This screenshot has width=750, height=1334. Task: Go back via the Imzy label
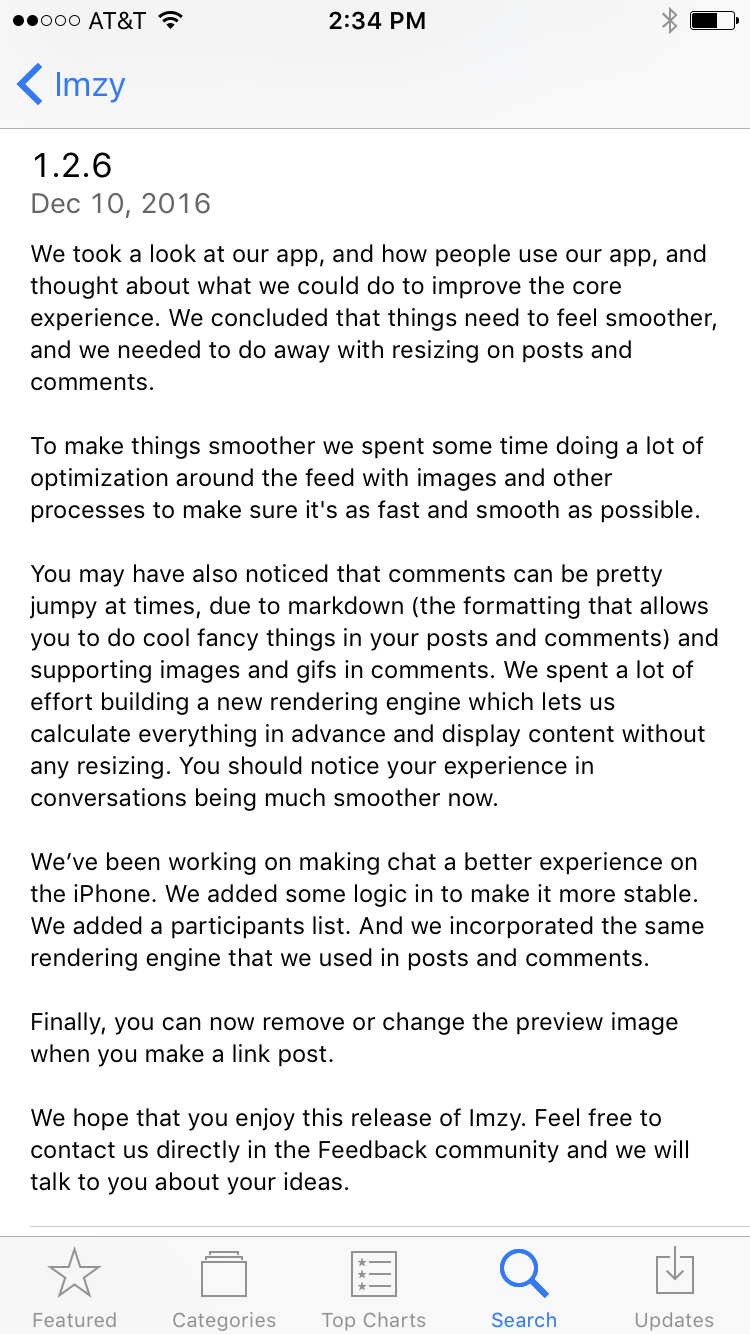click(89, 85)
